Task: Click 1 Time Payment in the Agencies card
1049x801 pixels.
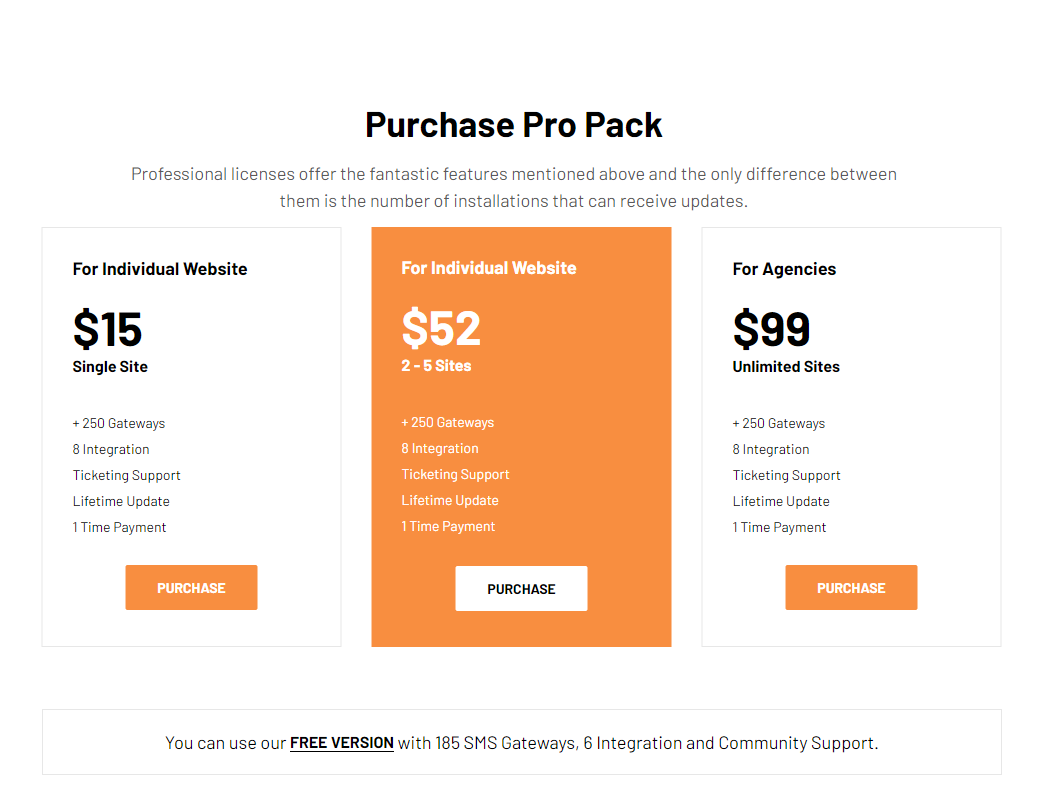Action: tap(779, 527)
